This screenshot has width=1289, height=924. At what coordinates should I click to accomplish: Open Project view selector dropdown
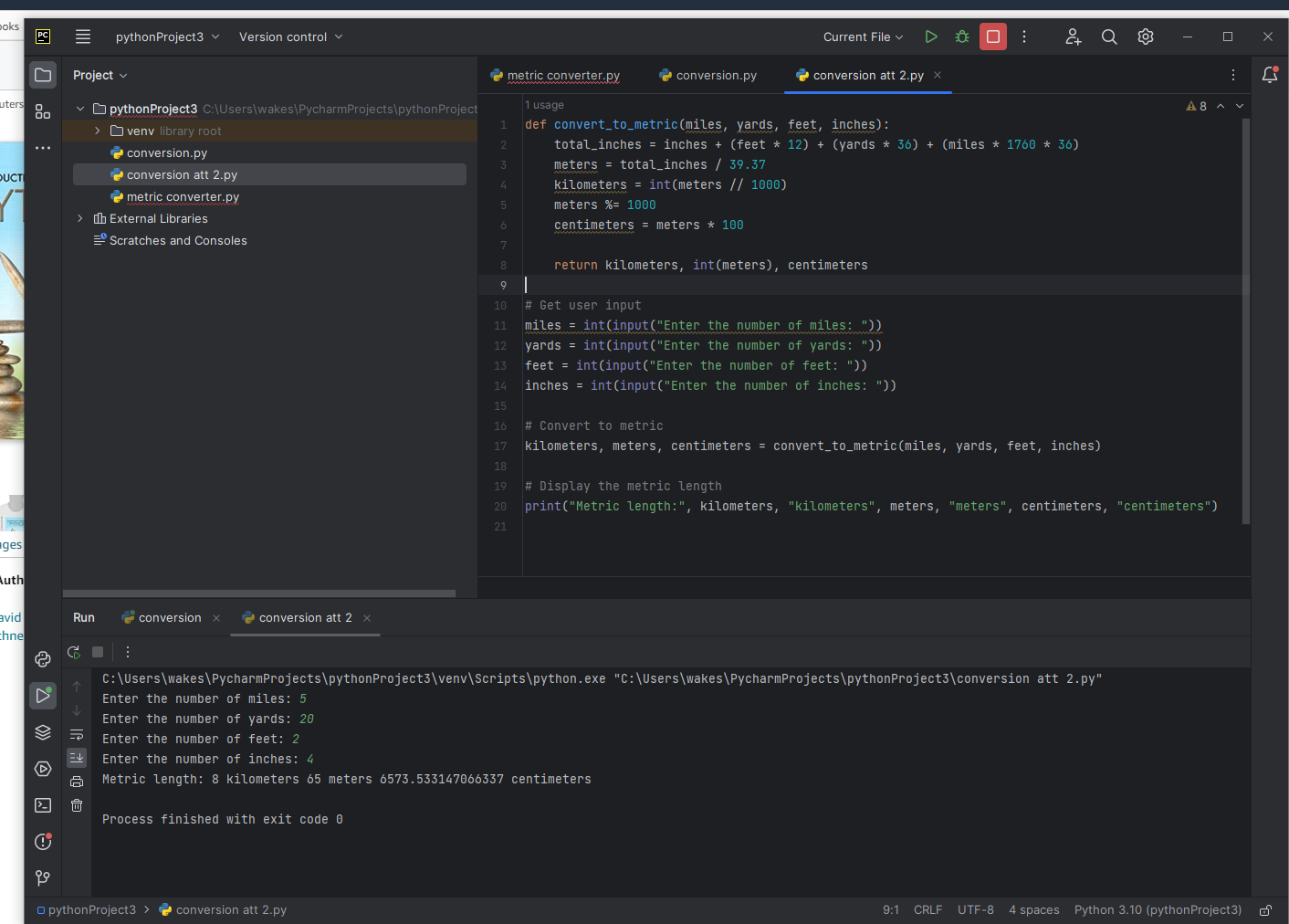tap(100, 75)
